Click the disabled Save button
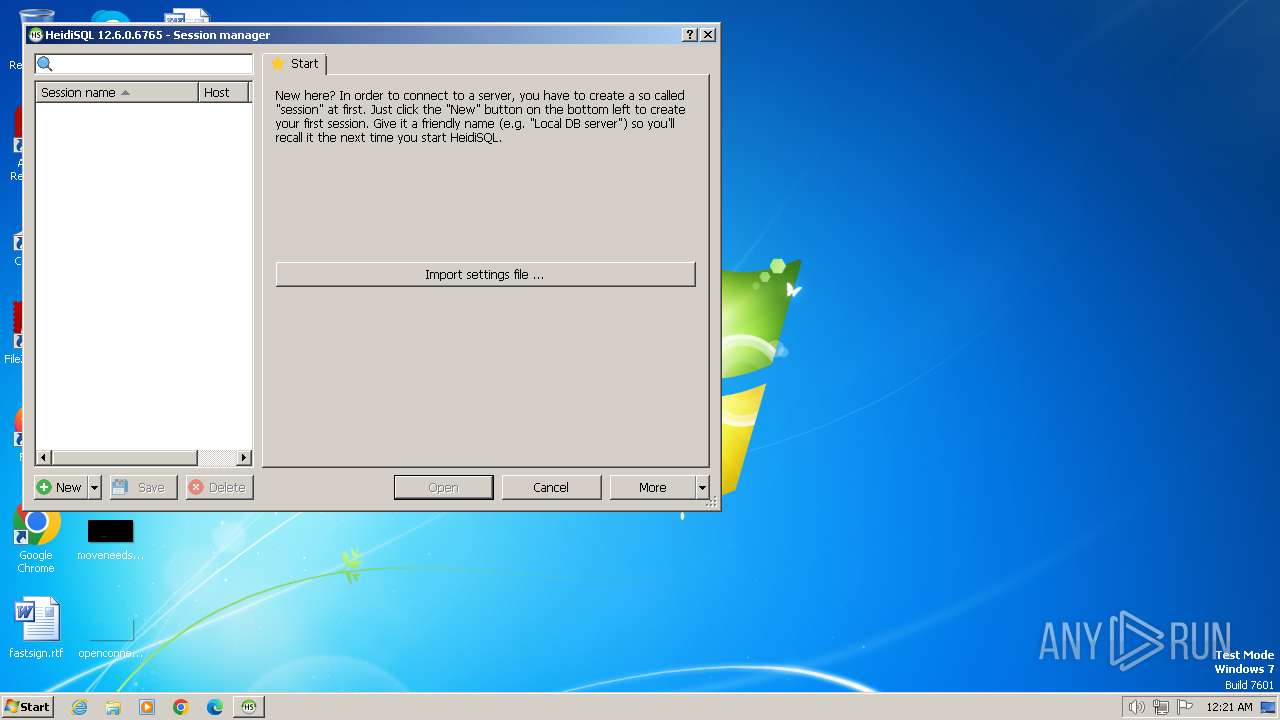Viewport: 1280px width, 720px height. (143, 487)
